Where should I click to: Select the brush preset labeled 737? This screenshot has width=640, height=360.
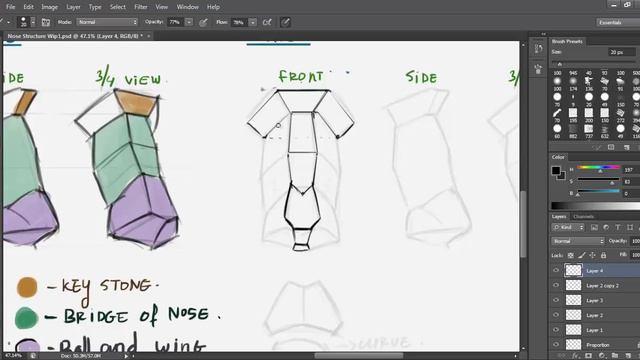[x=589, y=131]
